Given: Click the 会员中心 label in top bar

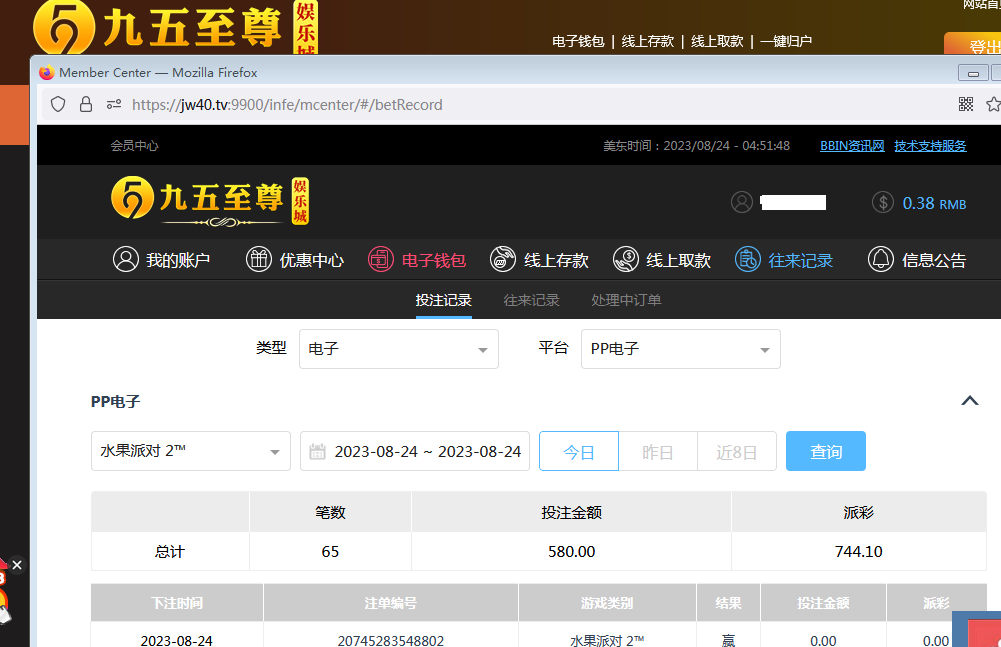Looking at the screenshot, I should pyautogui.click(x=134, y=146).
